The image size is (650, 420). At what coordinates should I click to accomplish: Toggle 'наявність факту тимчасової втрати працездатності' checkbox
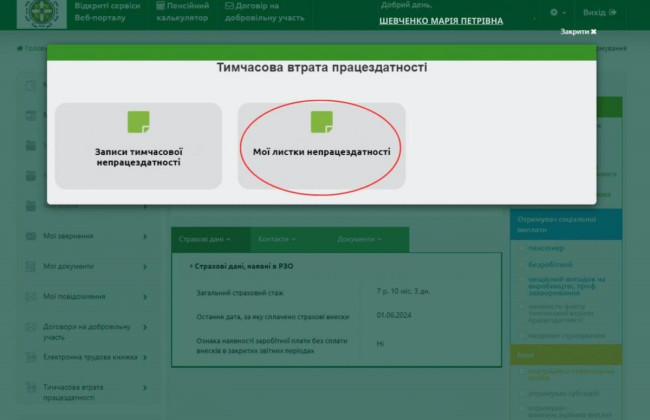point(522,307)
